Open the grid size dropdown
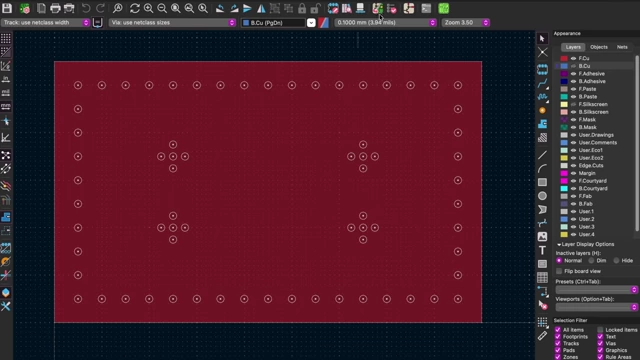Screen dimensions: 640x360 click(x=385, y=22)
